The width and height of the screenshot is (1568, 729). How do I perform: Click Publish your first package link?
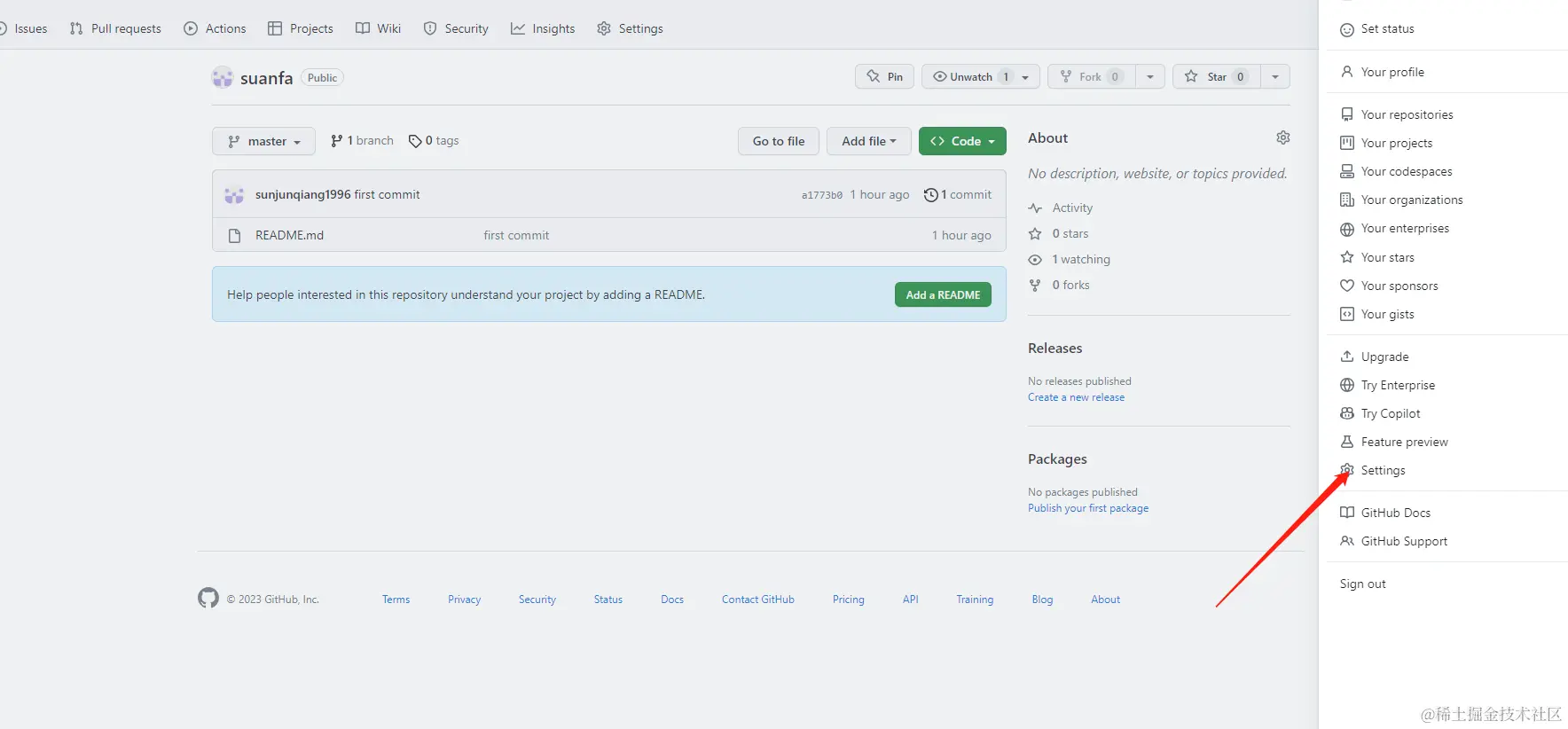click(x=1088, y=508)
